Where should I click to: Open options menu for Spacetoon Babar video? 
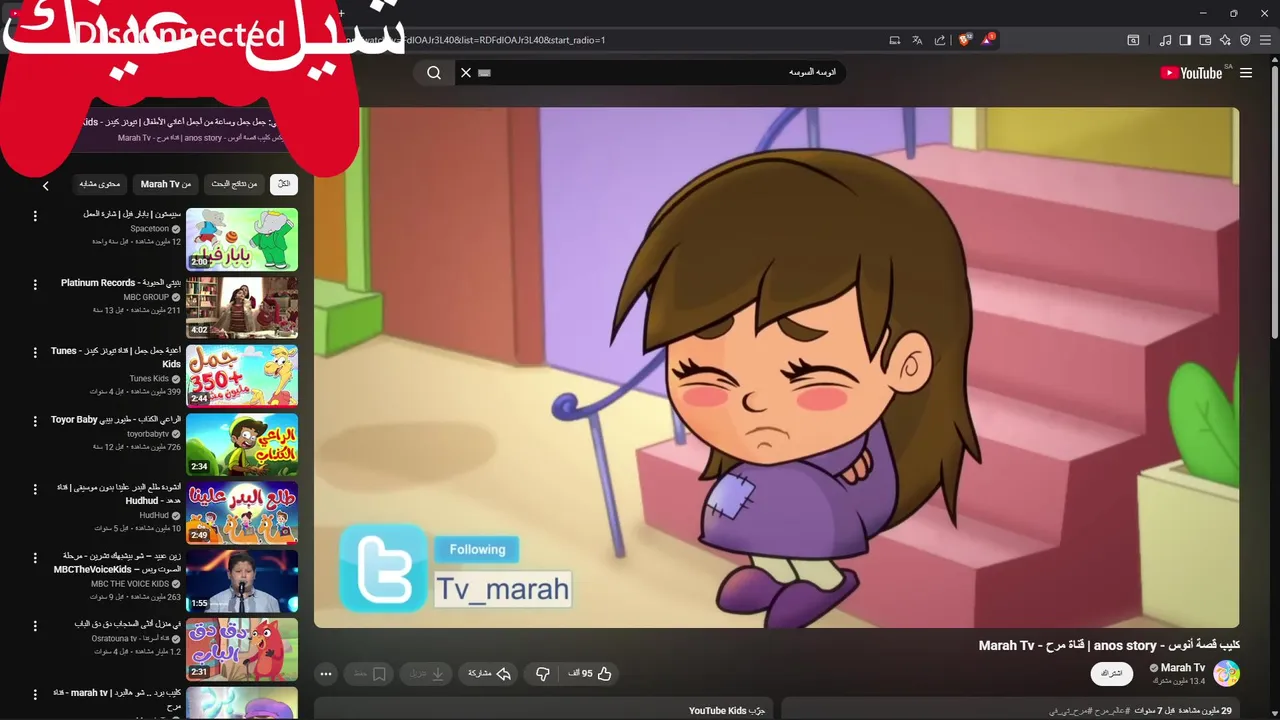pyautogui.click(x=35, y=216)
